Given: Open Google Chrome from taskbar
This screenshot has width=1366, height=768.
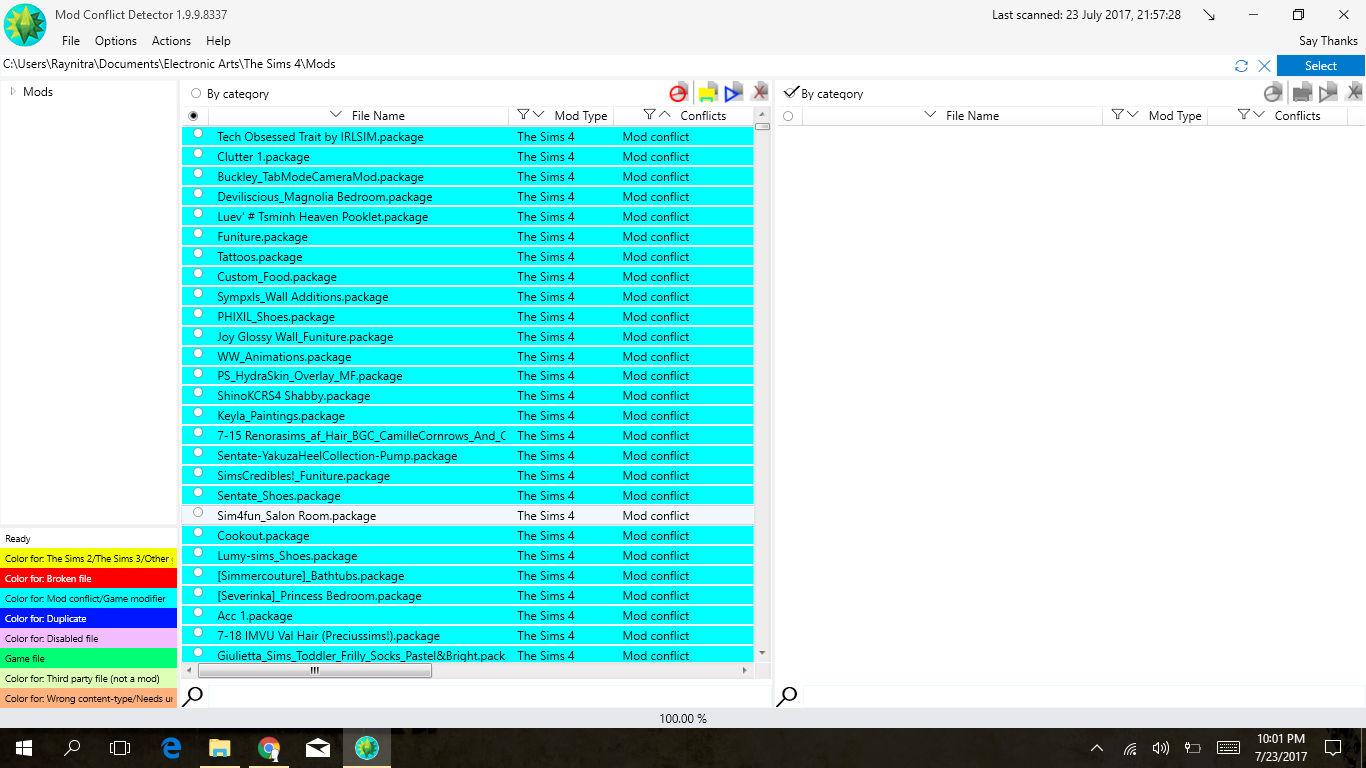Looking at the screenshot, I should (x=268, y=747).
